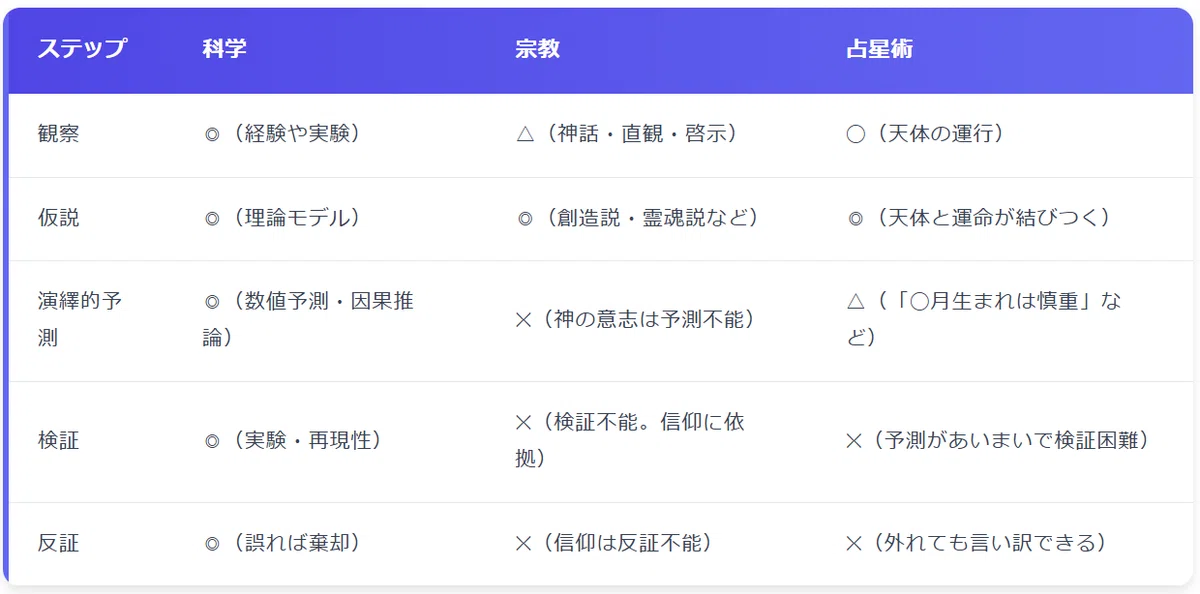The image size is (1200, 594).
Task: Click the cell reading 神話・直観・啓示
Action: coord(627,134)
